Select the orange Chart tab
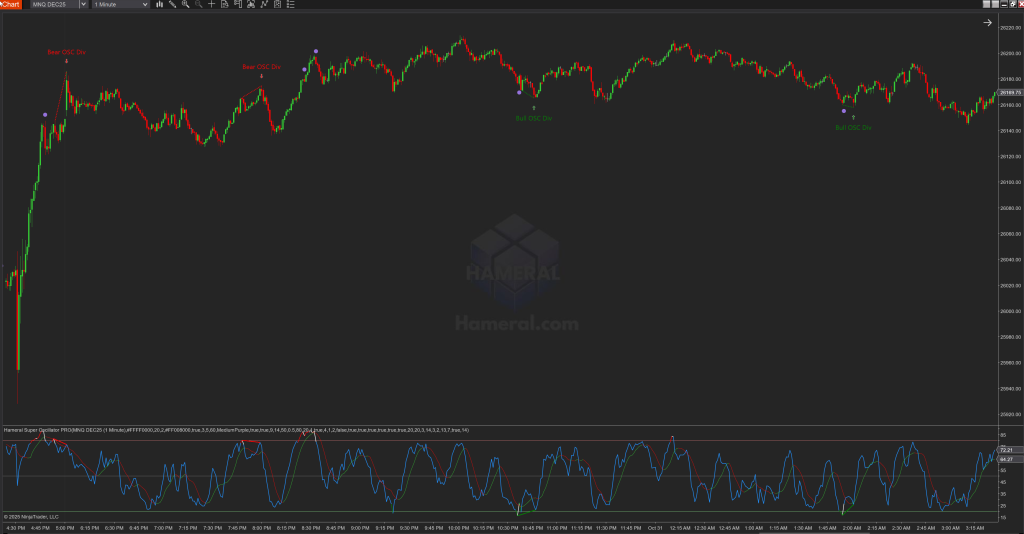The height and width of the screenshot is (534, 1024). (x=11, y=4)
